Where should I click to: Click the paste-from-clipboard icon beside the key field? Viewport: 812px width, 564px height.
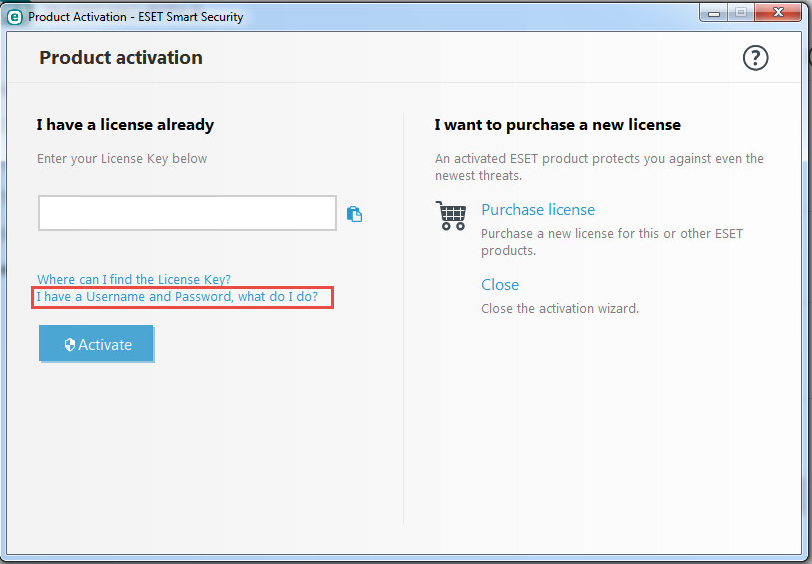coord(354,213)
